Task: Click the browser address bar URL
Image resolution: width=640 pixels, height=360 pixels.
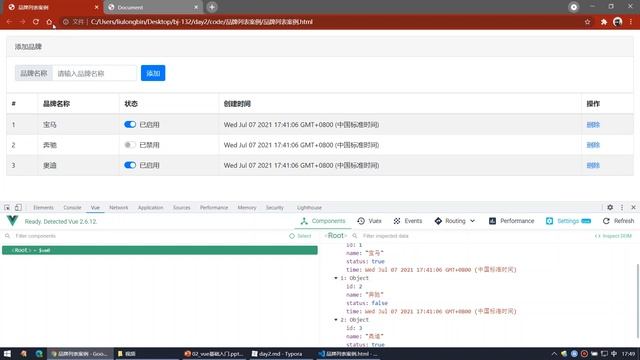Action: click(202, 22)
